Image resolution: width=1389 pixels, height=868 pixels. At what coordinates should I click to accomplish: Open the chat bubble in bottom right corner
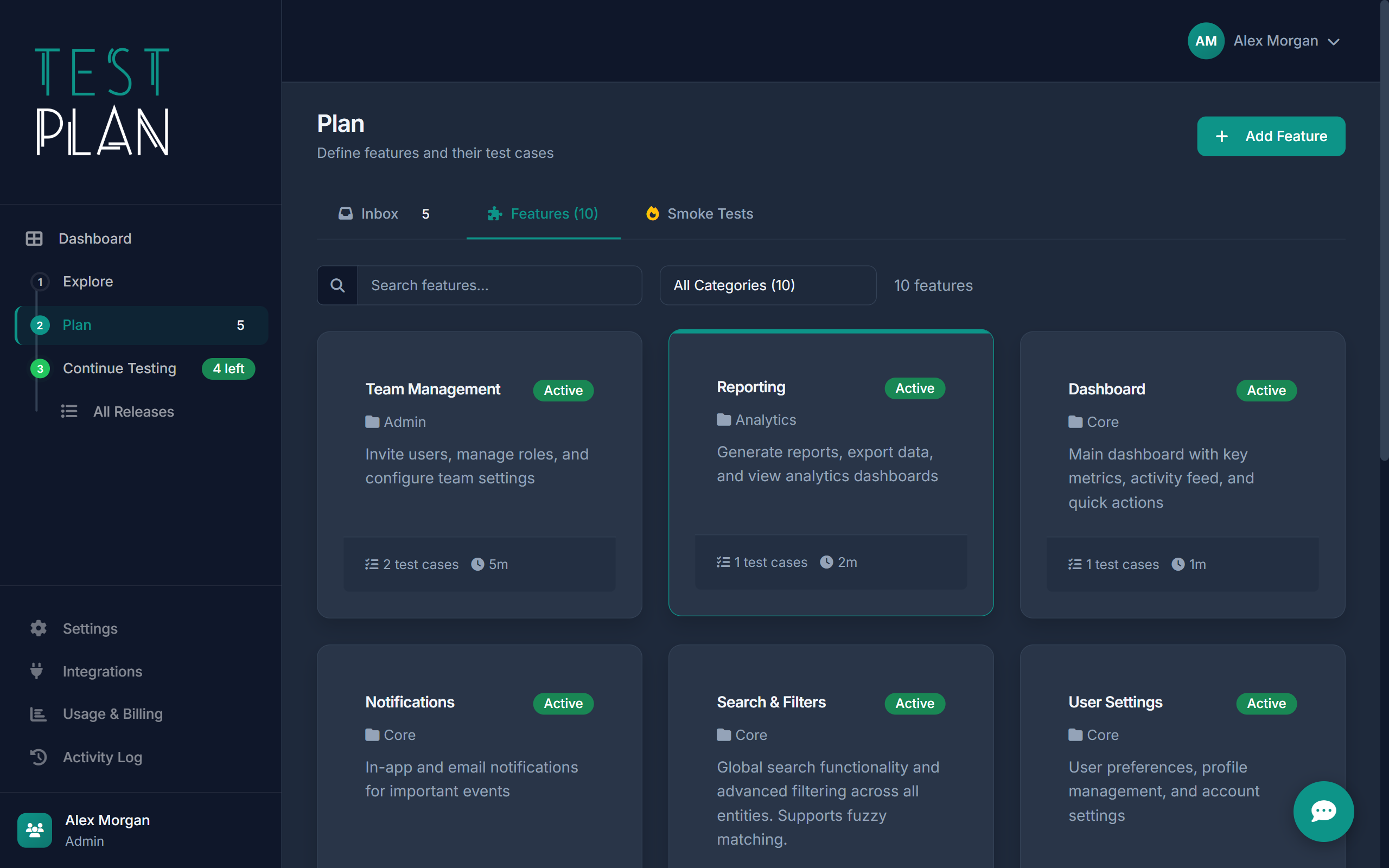1323,811
